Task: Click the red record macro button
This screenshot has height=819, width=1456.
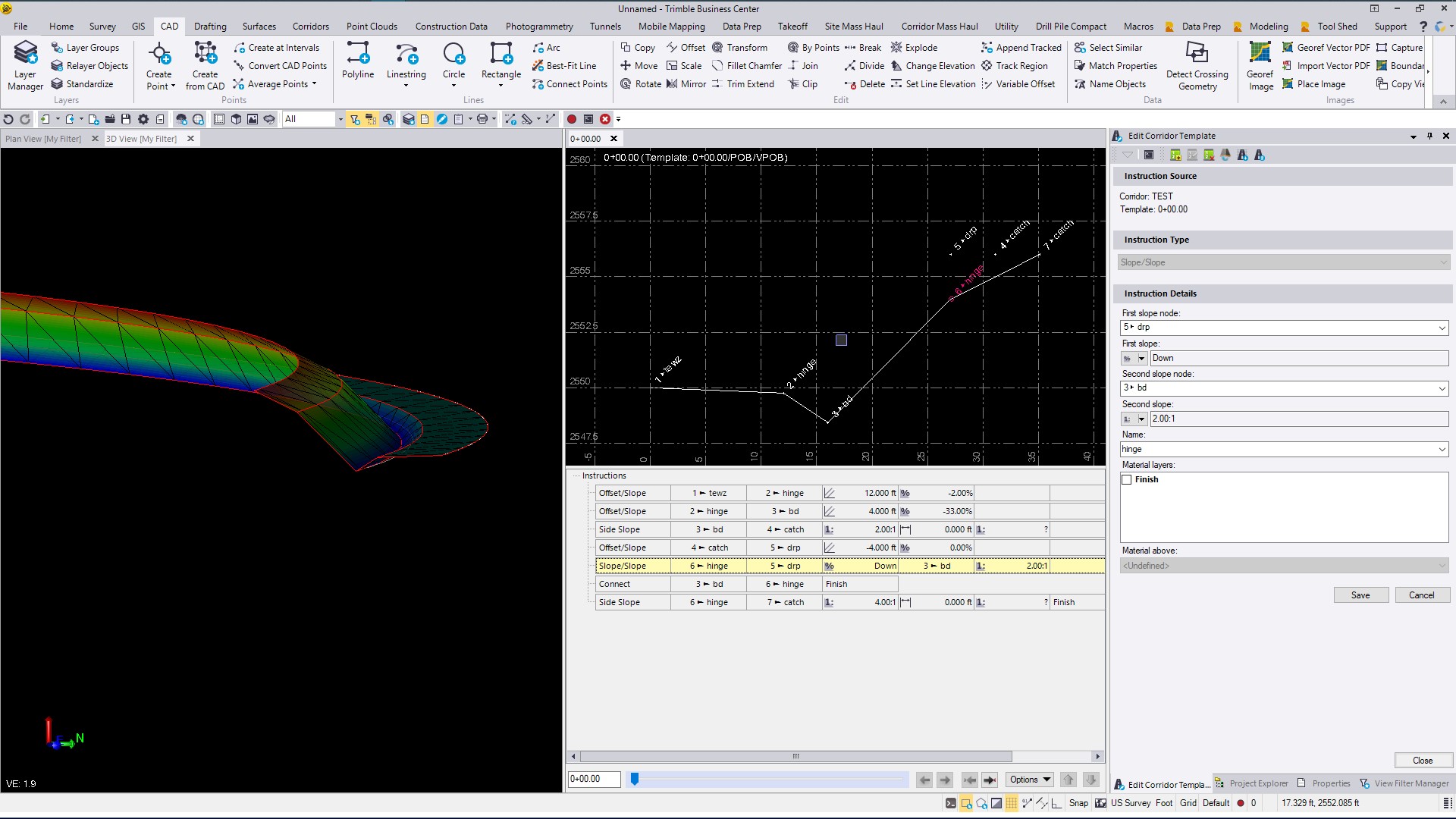Action: (x=572, y=119)
